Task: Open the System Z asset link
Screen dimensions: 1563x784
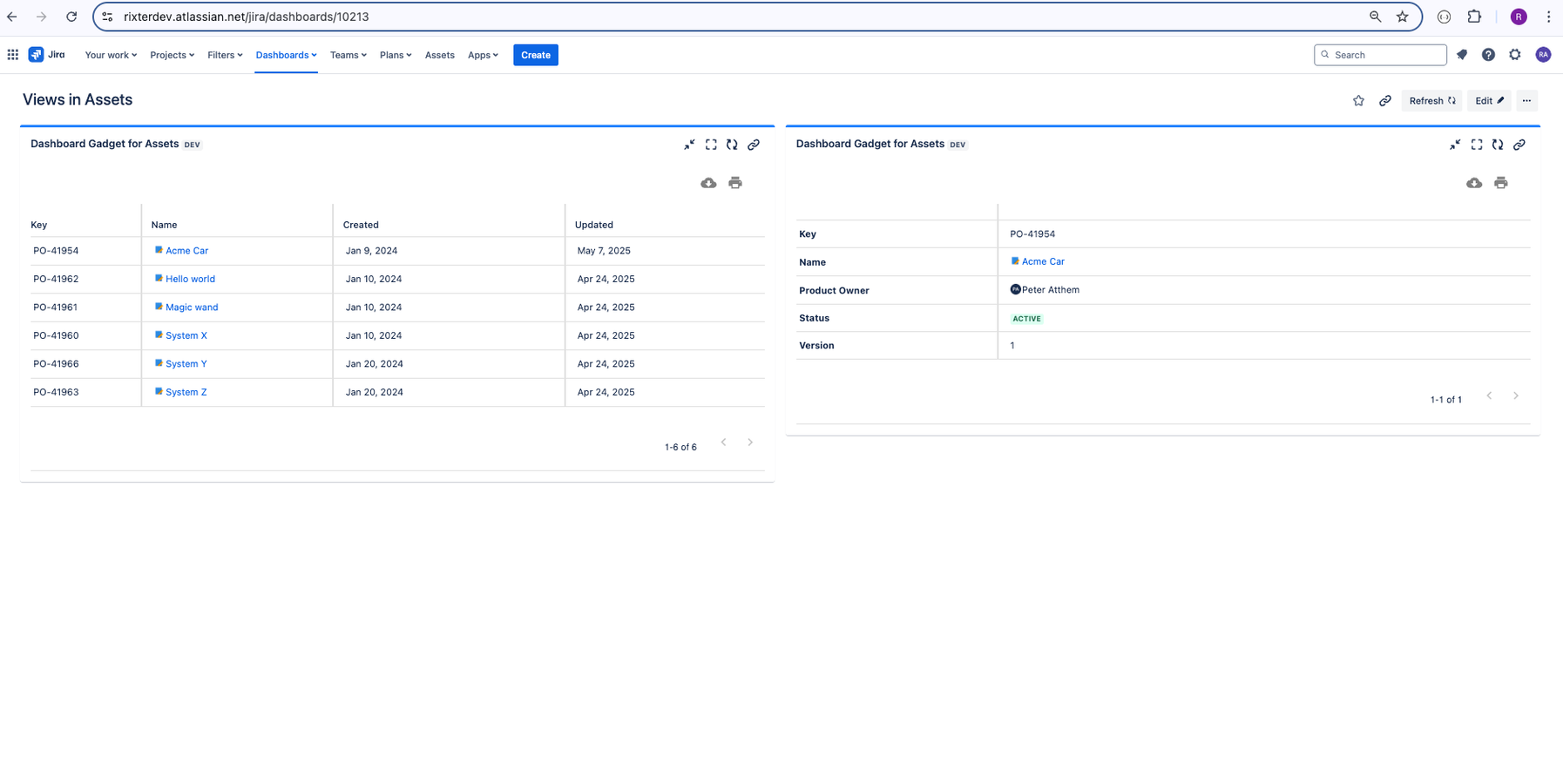Action: [186, 392]
